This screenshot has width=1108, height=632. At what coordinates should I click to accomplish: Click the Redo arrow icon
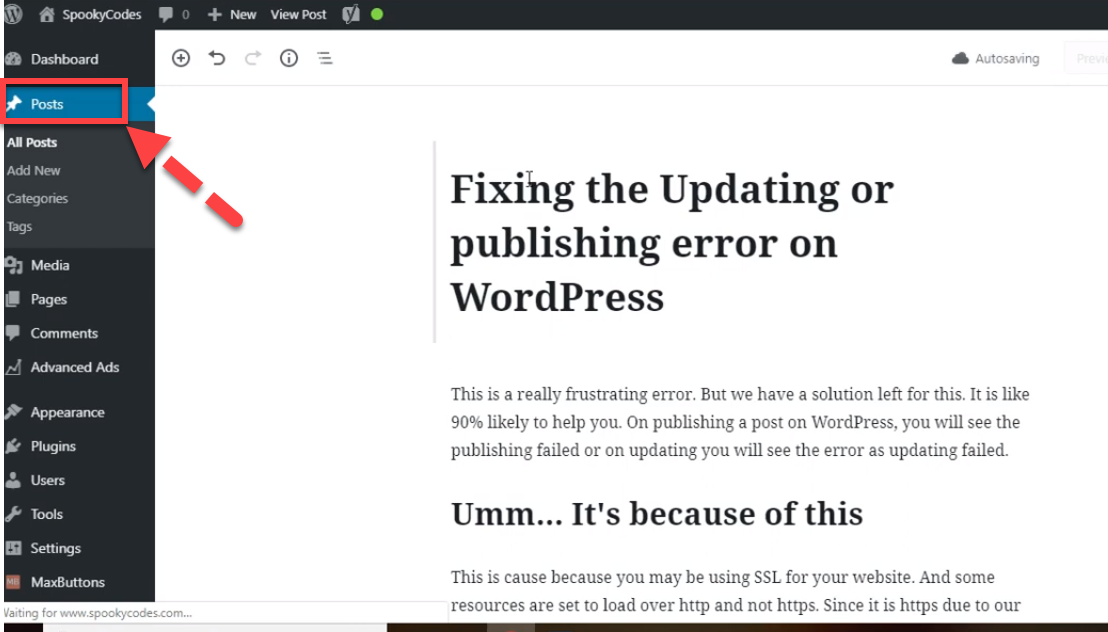point(253,58)
